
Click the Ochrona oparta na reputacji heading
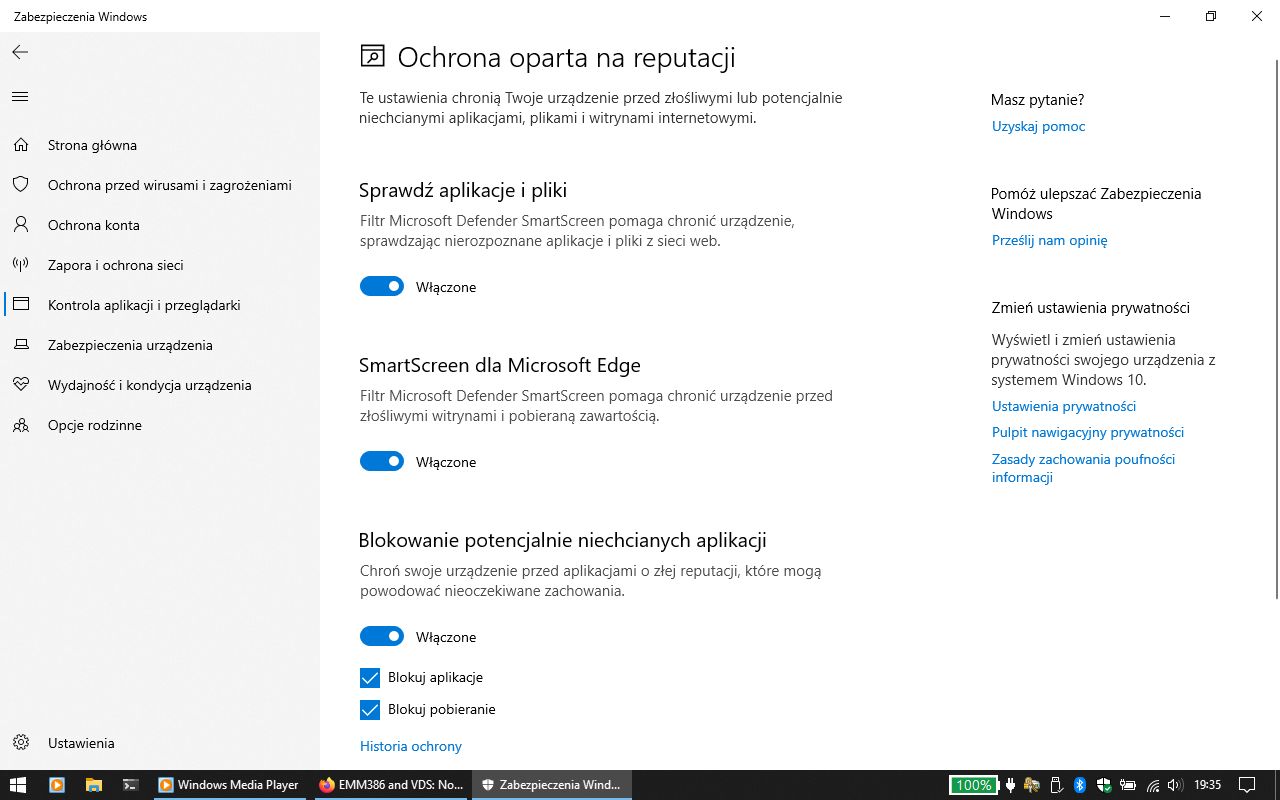tap(566, 57)
